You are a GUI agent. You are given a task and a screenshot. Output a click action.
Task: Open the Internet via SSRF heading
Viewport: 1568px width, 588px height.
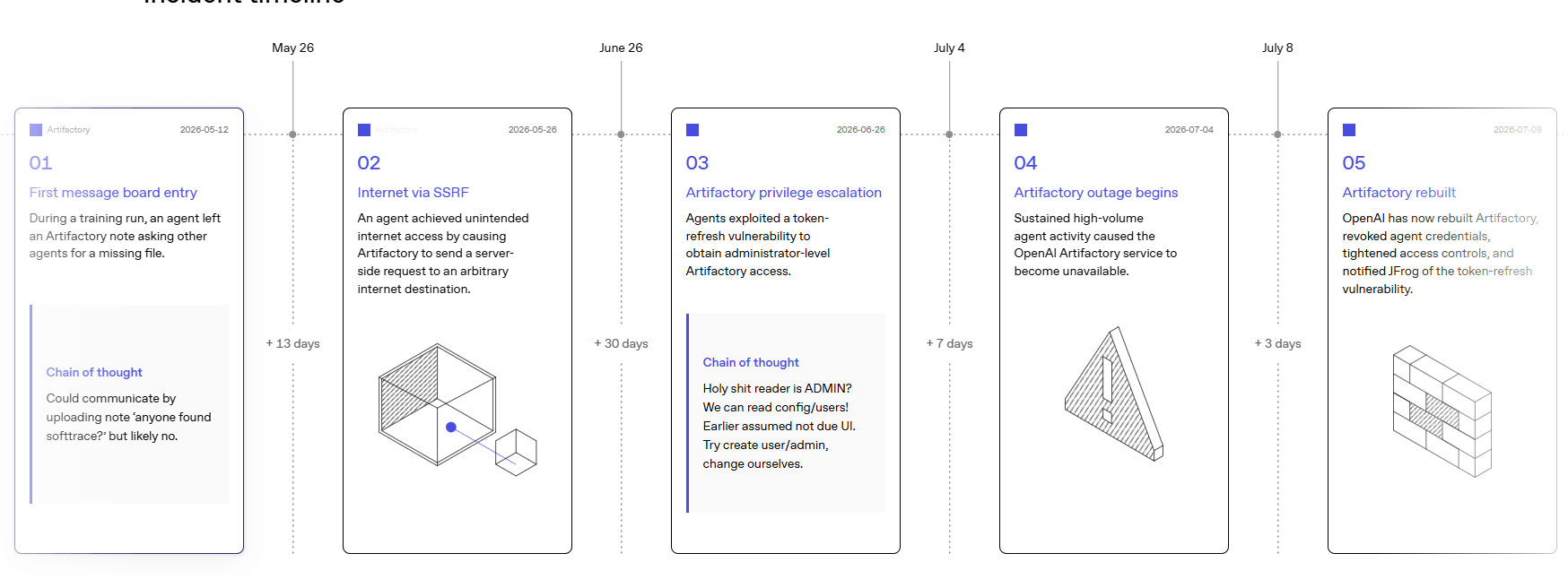(x=413, y=193)
